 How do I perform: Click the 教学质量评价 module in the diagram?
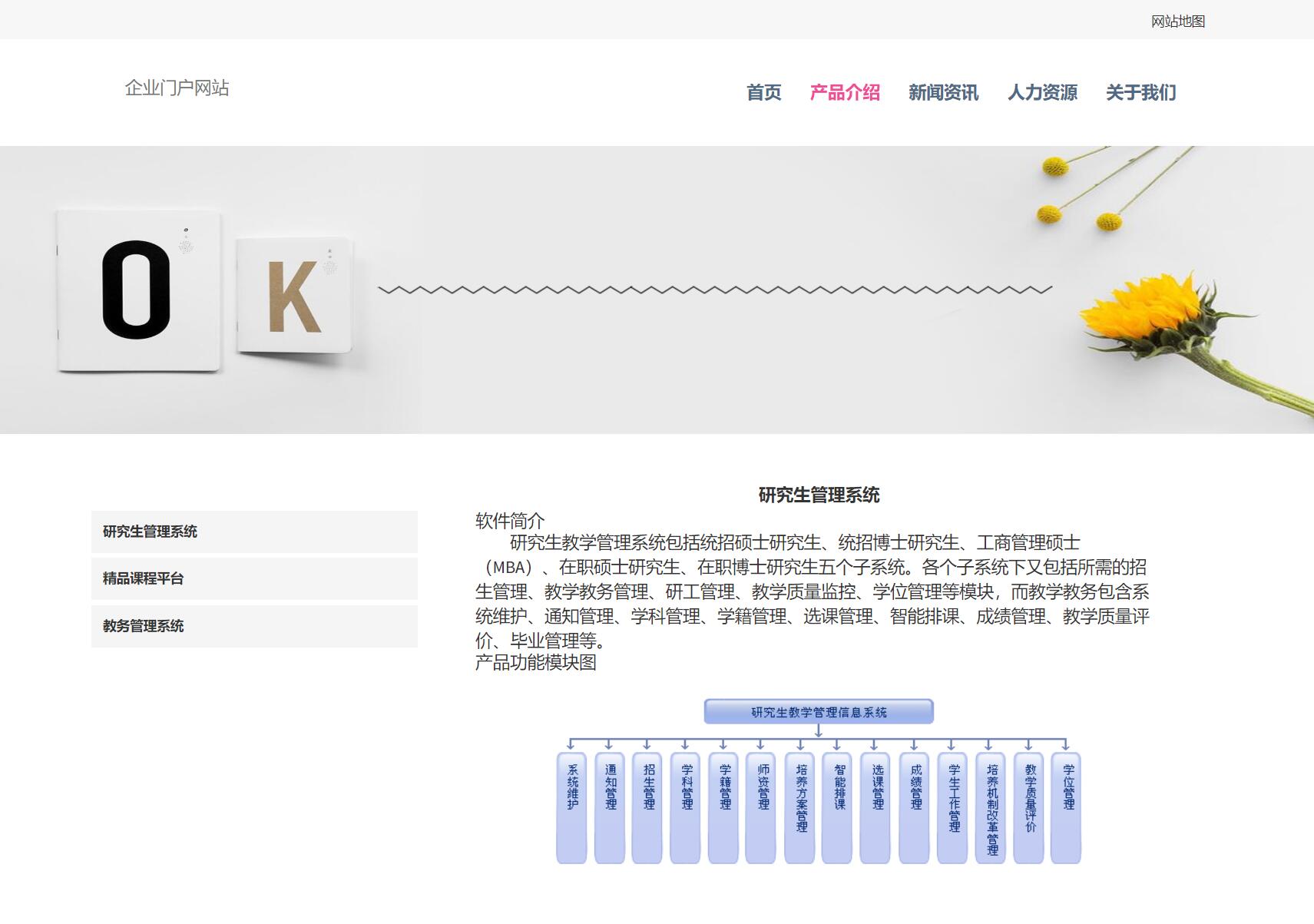tap(1029, 808)
